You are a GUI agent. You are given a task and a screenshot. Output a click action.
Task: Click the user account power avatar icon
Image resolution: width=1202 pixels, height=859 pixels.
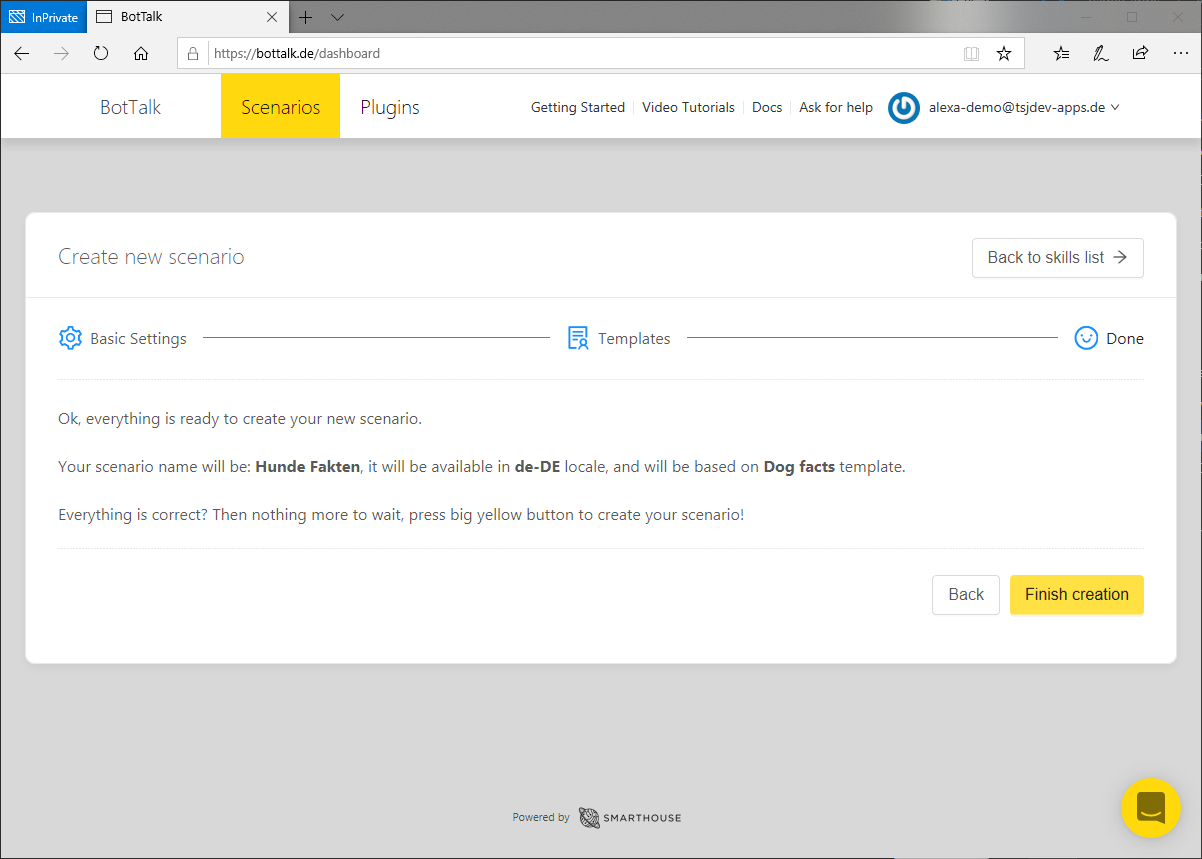tap(904, 108)
